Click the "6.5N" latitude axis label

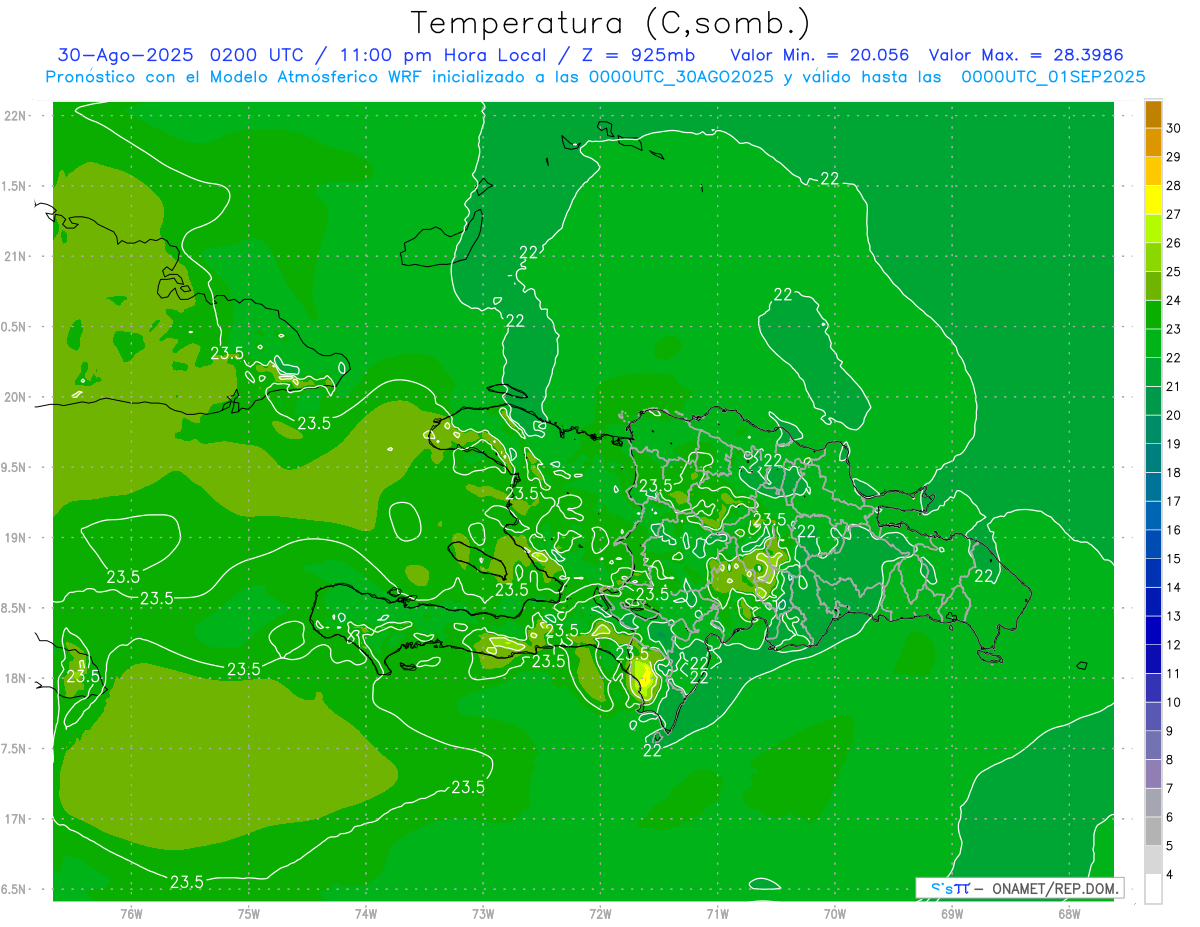point(14,890)
